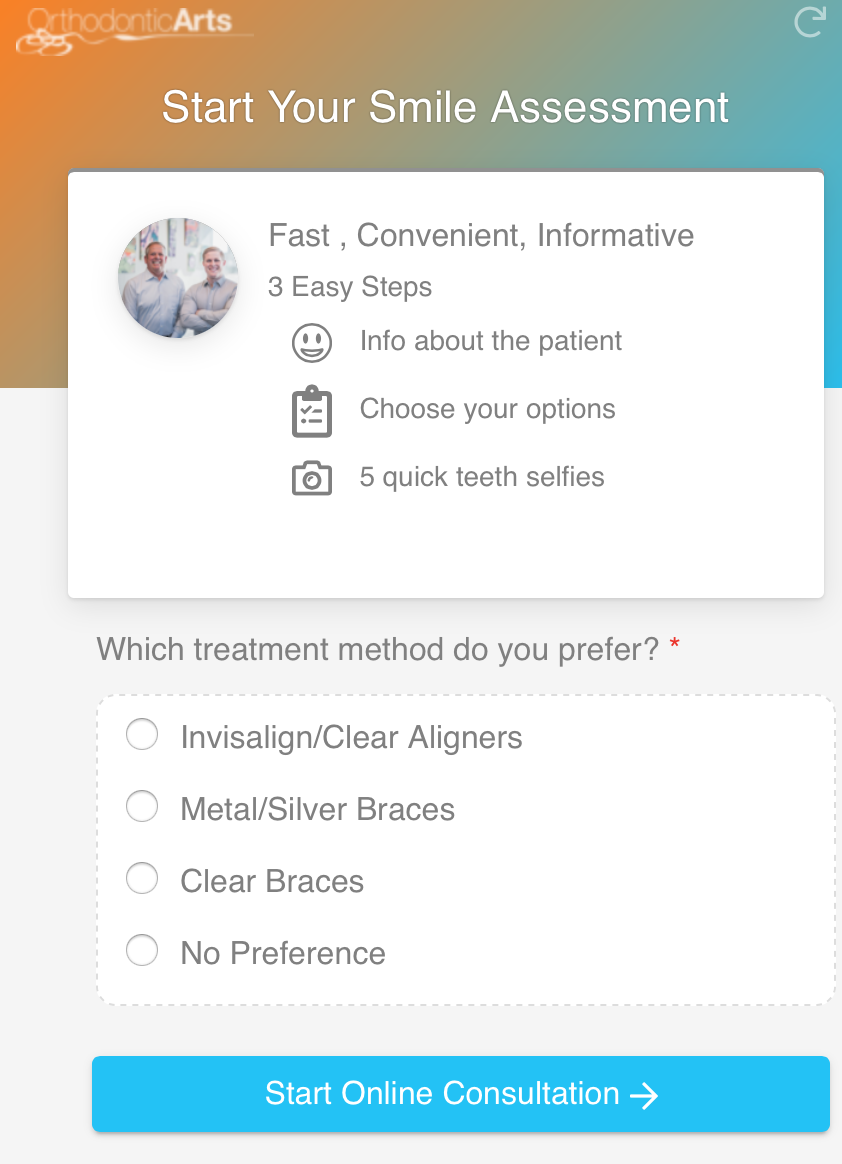The image size is (842, 1164).
Task: Click the Start Your Smile Assessment heading
Action: [x=446, y=107]
